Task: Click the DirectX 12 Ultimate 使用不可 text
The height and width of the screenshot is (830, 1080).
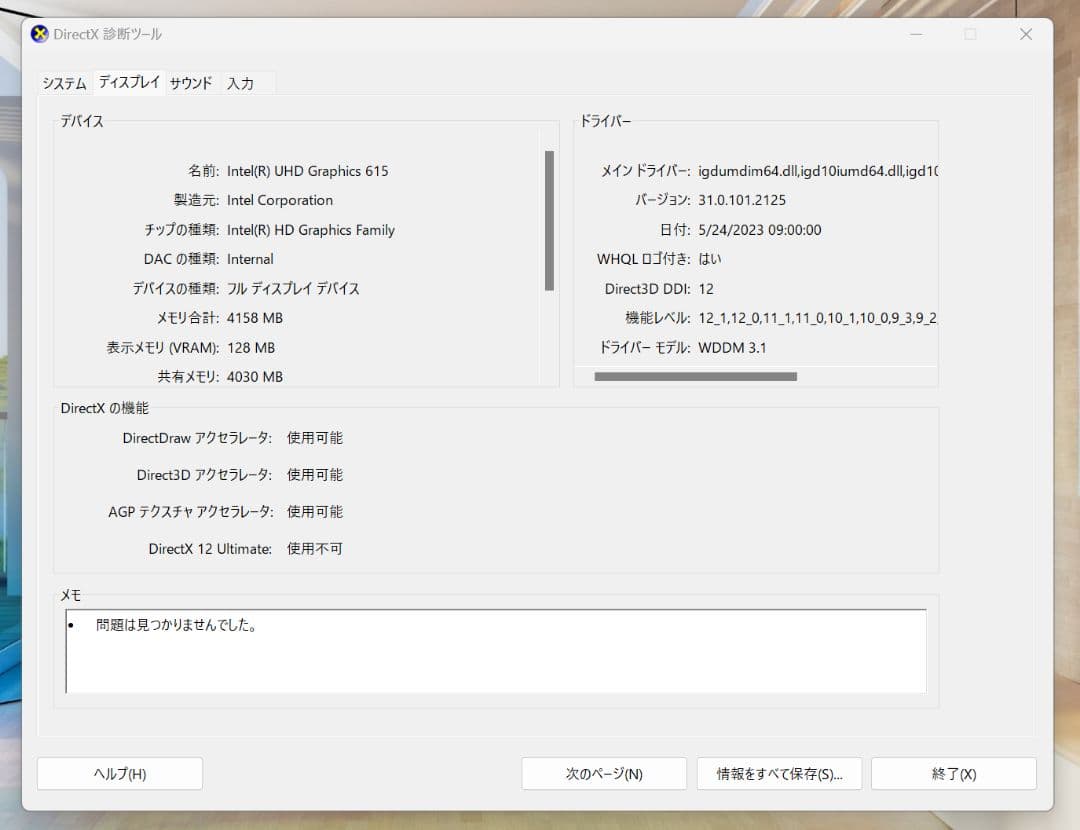Action: point(314,548)
